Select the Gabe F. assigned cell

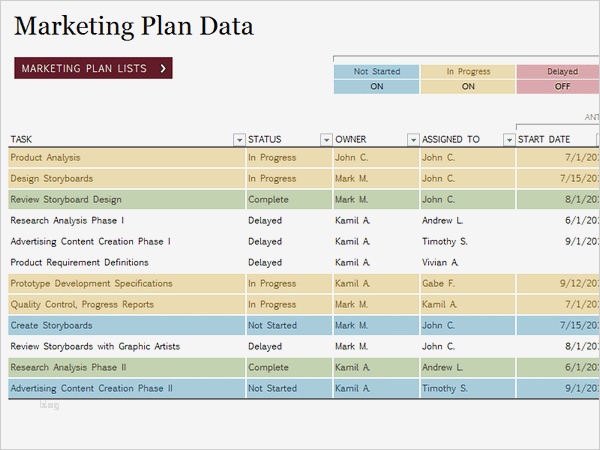click(x=438, y=283)
